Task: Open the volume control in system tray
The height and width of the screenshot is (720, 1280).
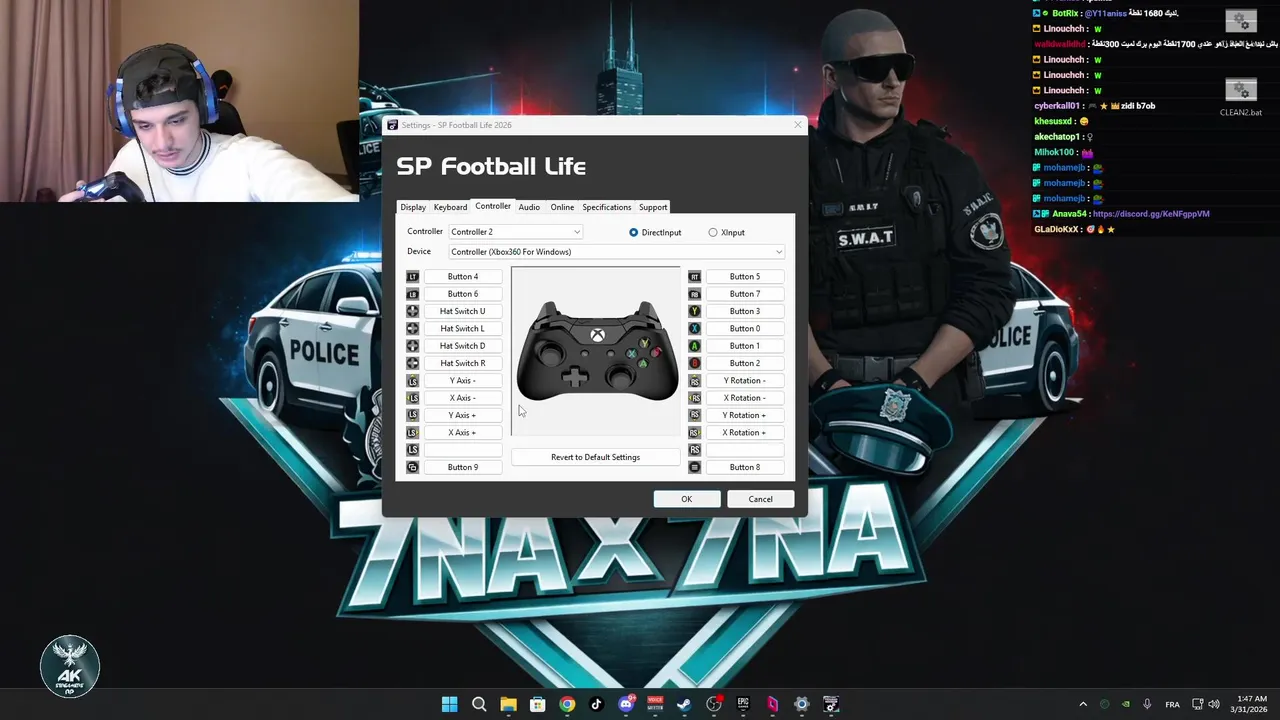Action: [1214, 704]
